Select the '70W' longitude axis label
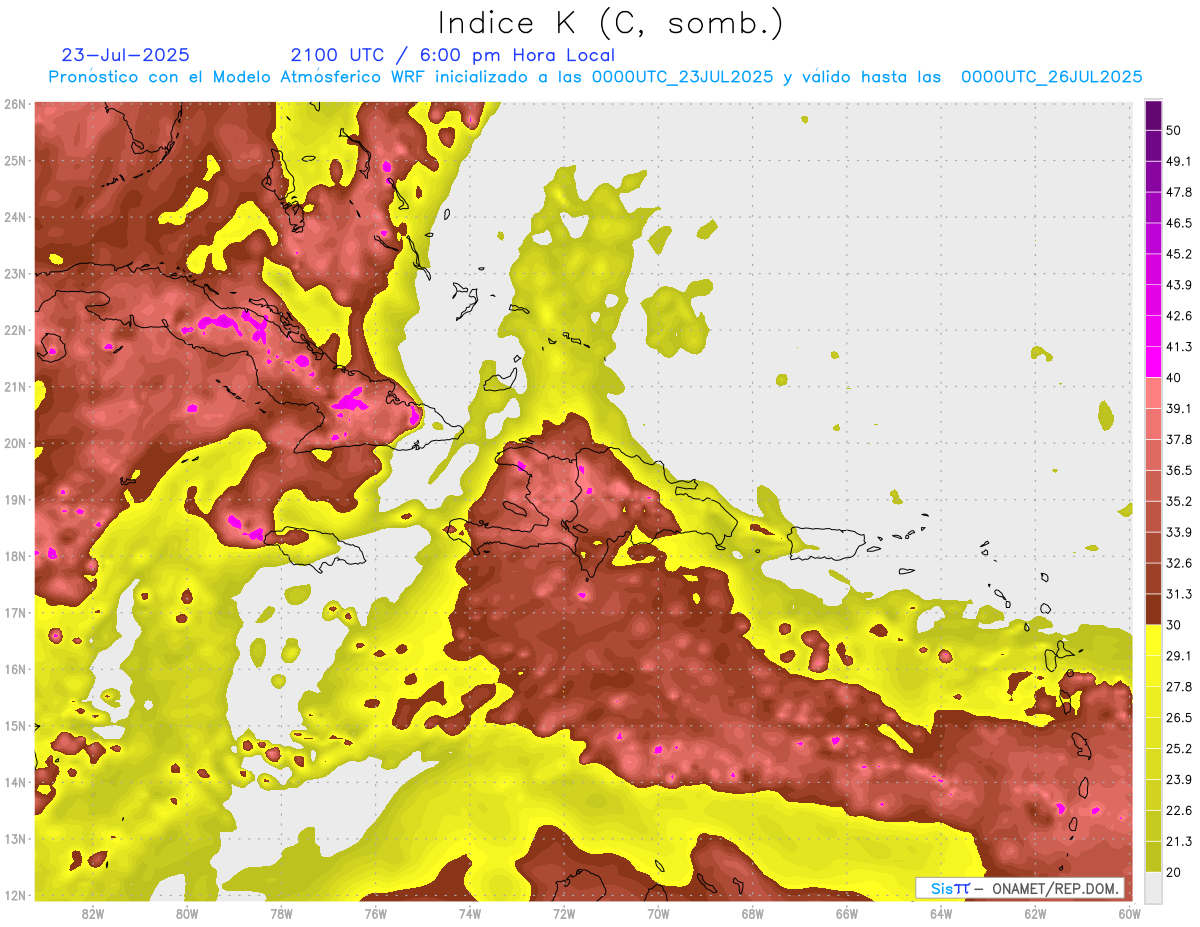 [658, 913]
